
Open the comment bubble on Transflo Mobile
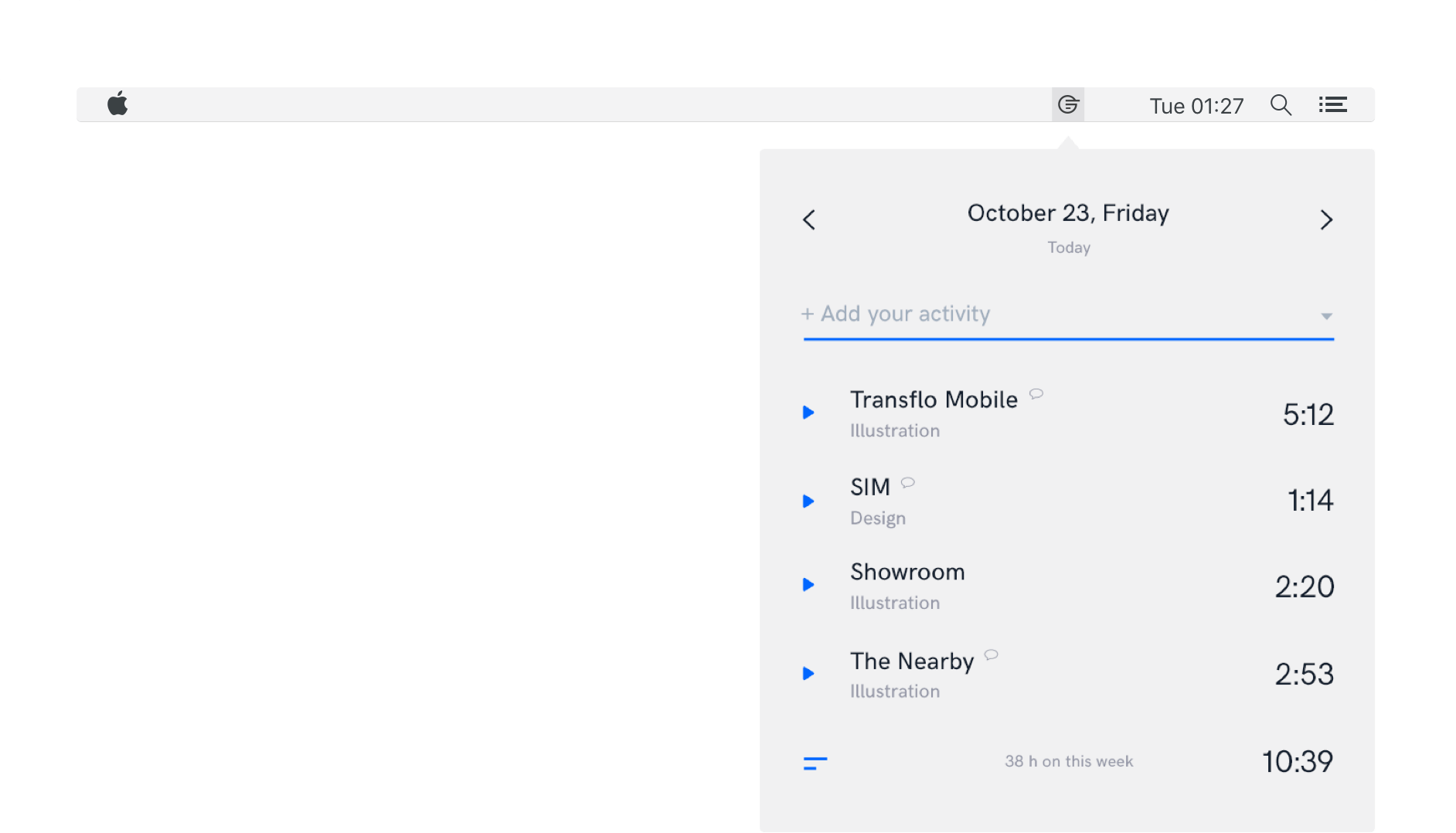click(1036, 394)
